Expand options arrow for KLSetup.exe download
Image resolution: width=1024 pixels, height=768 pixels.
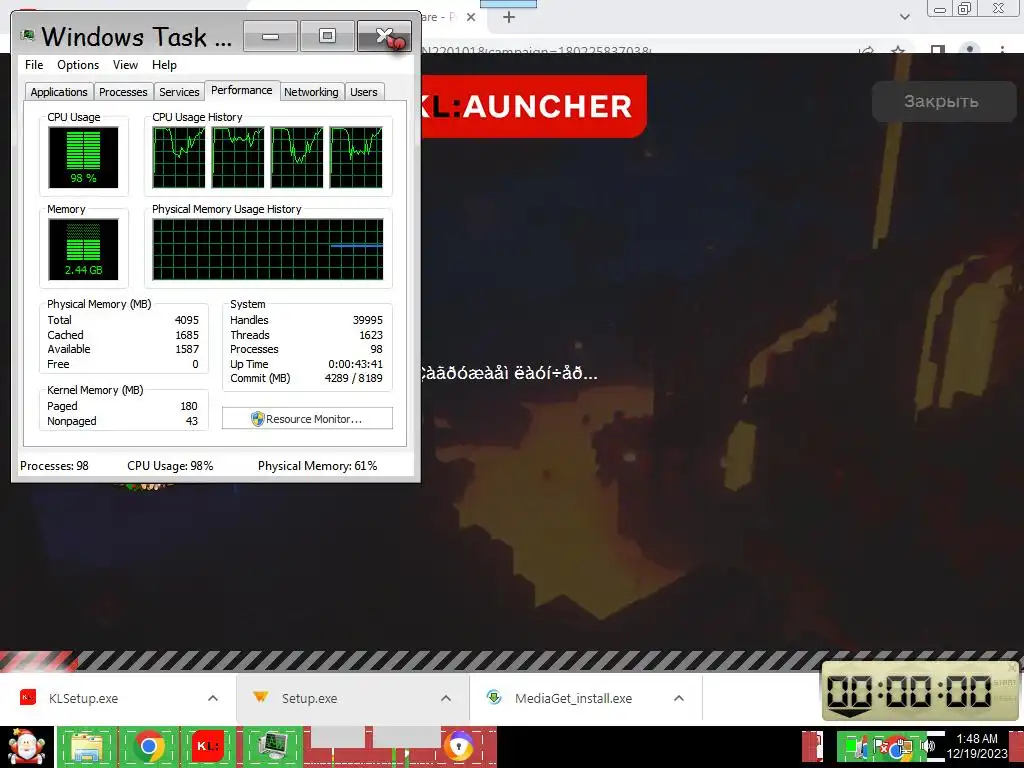[x=213, y=698]
